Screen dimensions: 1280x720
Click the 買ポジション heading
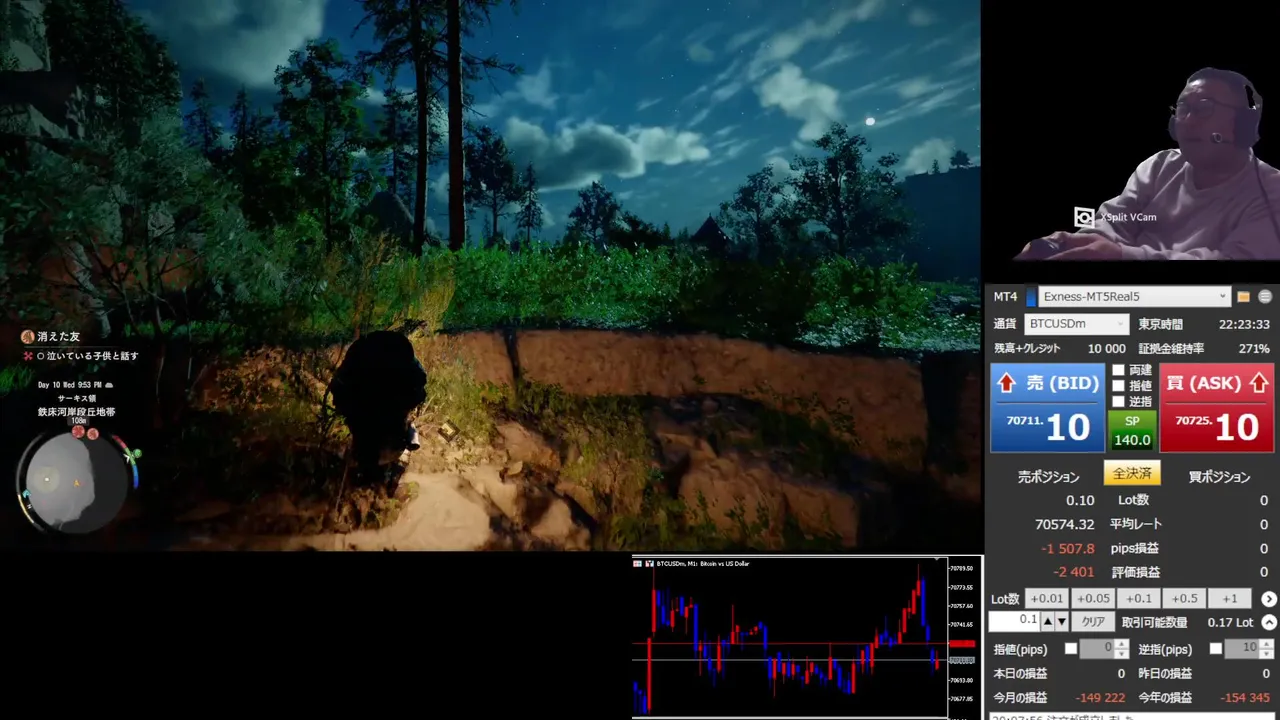pyautogui.click(x=1220, y=477)
